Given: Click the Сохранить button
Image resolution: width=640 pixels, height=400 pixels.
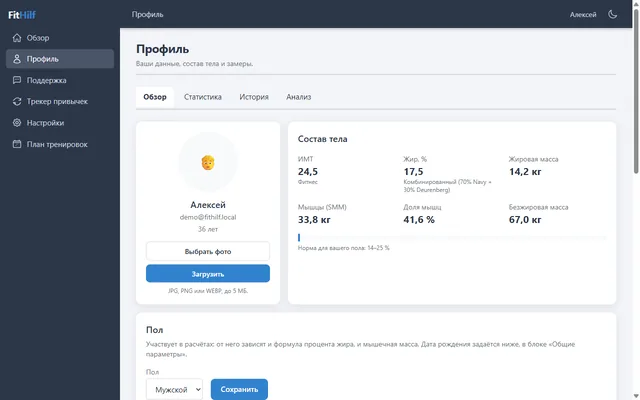Looking at the screenshot, I should coord(239,389).
